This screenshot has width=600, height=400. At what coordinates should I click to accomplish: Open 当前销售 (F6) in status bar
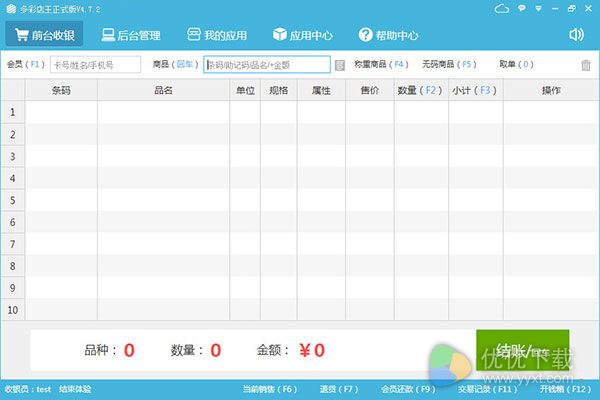[270, 389]
